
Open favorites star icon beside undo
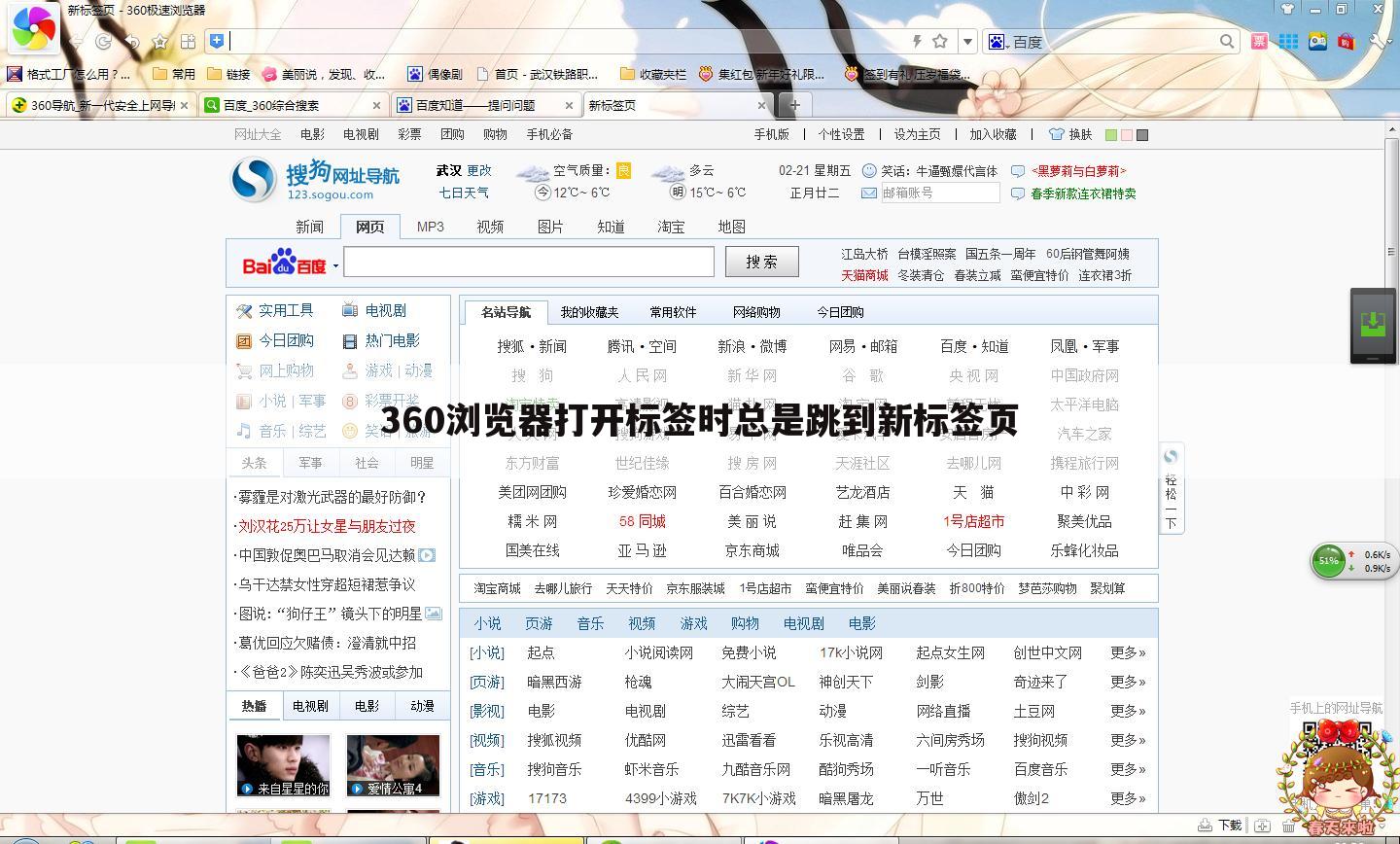tap(160, 42)
